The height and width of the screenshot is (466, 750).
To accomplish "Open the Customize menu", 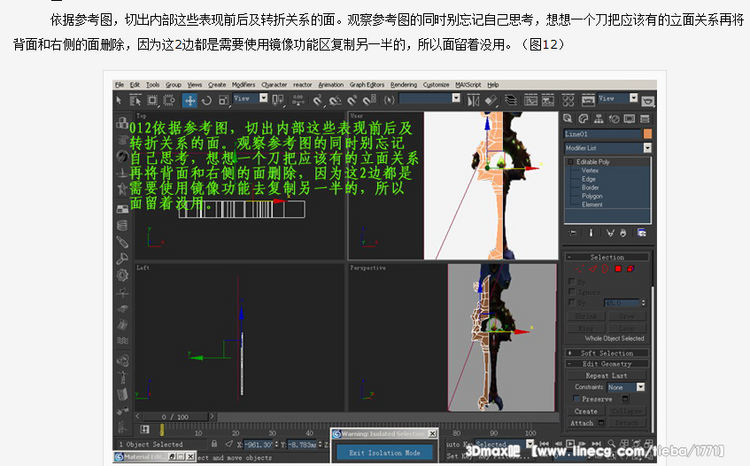I will tap(436, 85).
